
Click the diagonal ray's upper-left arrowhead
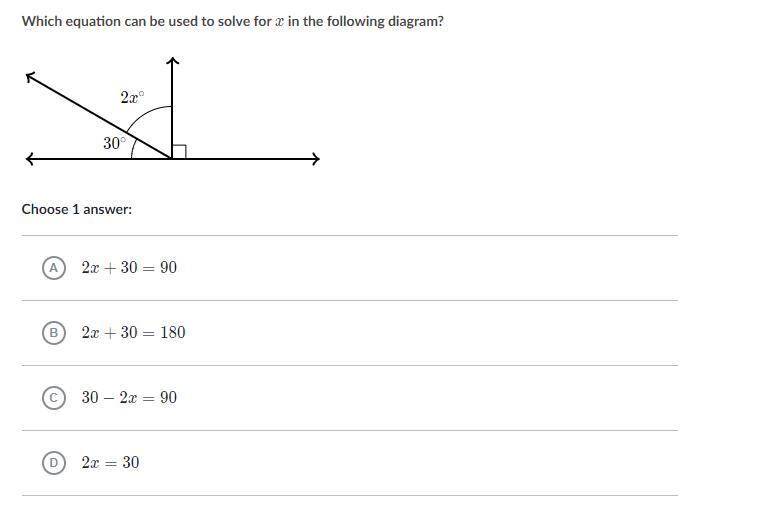tap(31, 77)
